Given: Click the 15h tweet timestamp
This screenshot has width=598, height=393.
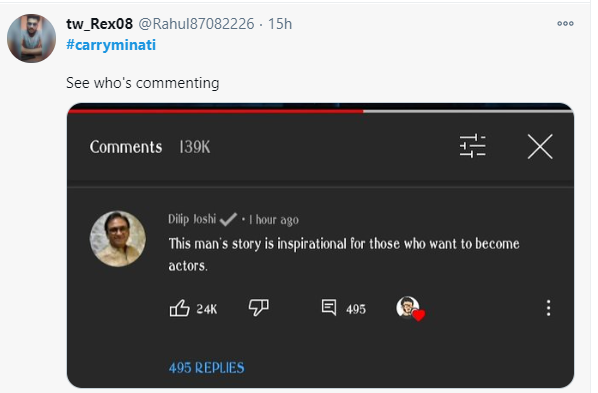Looking at the screenshot, I should [280, 24].
